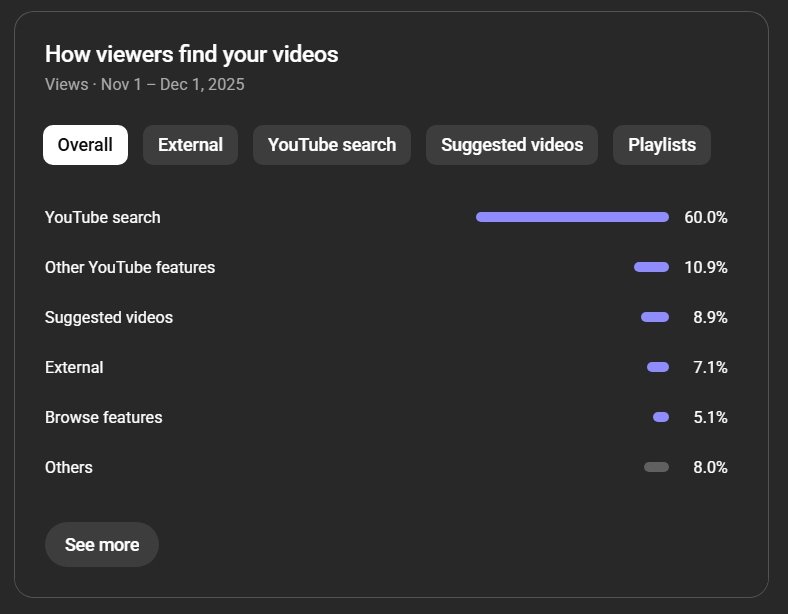788x614 pixels.
Task: Select the Overall tab
Action: pos(85,145)
